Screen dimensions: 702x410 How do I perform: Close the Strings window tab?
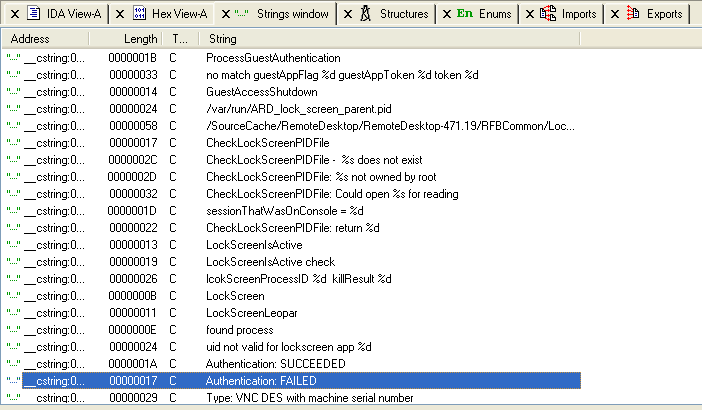coord(226,14)
